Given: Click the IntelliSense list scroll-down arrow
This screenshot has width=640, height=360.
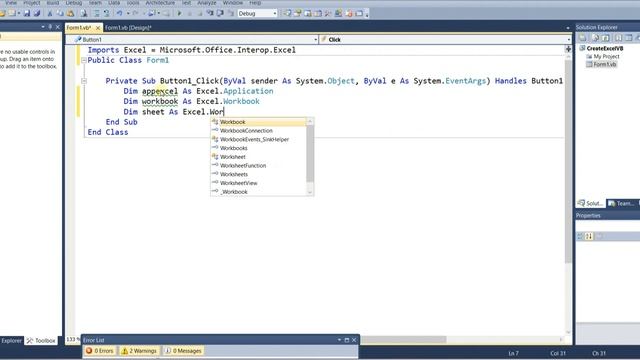Looking at the screenshot, I should click(310, 192).
